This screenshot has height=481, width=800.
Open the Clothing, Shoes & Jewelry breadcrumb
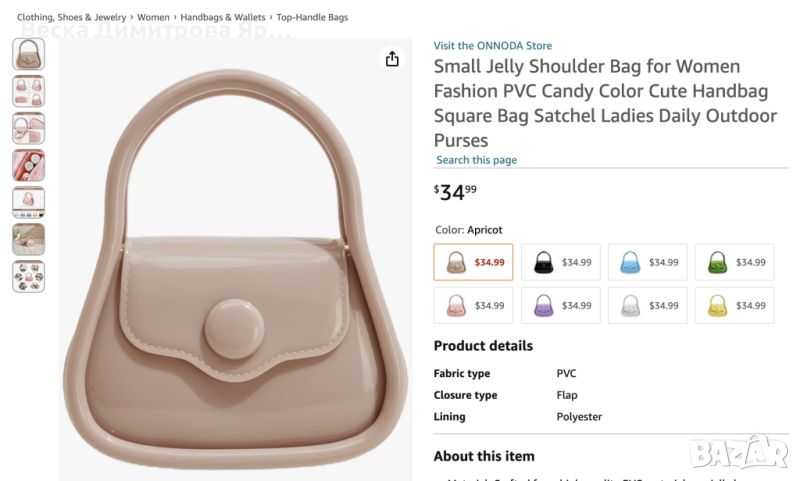tap(71, 18)
